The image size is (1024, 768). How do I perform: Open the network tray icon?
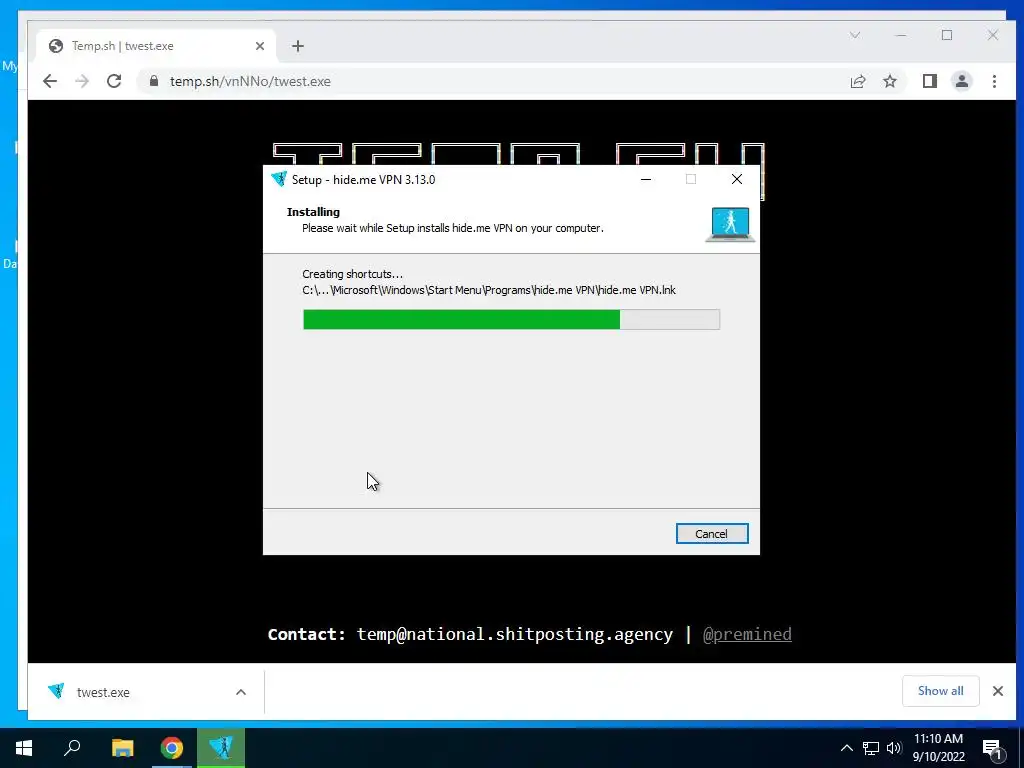[871, 748]
